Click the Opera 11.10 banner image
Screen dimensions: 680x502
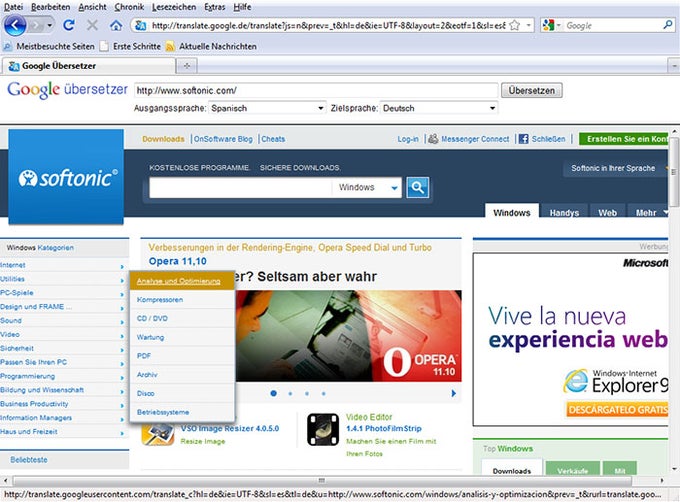click(x=348, y=336)
